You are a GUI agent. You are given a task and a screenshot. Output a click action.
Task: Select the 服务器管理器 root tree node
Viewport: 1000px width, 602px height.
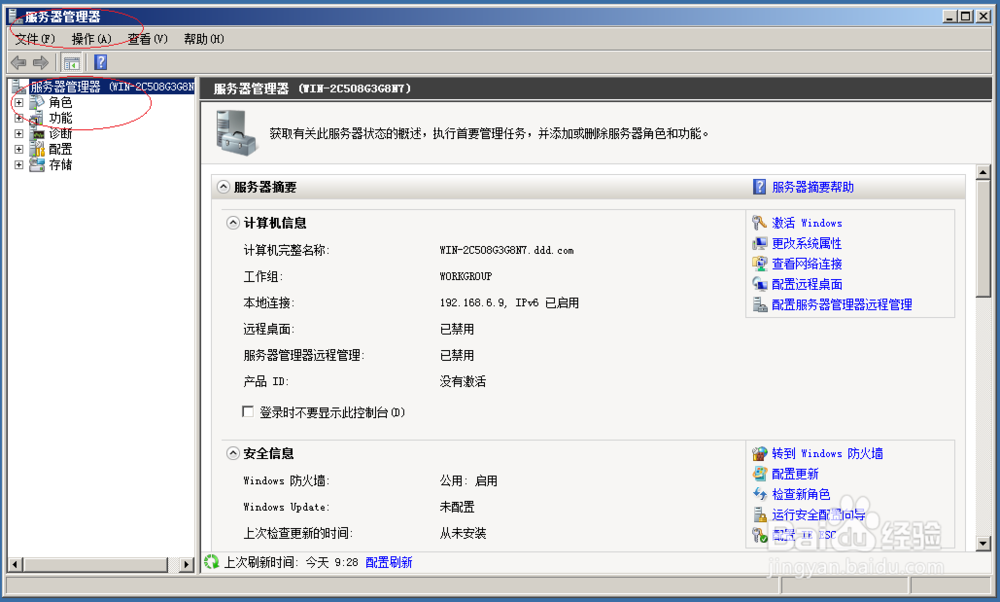[x=112, y=86]
